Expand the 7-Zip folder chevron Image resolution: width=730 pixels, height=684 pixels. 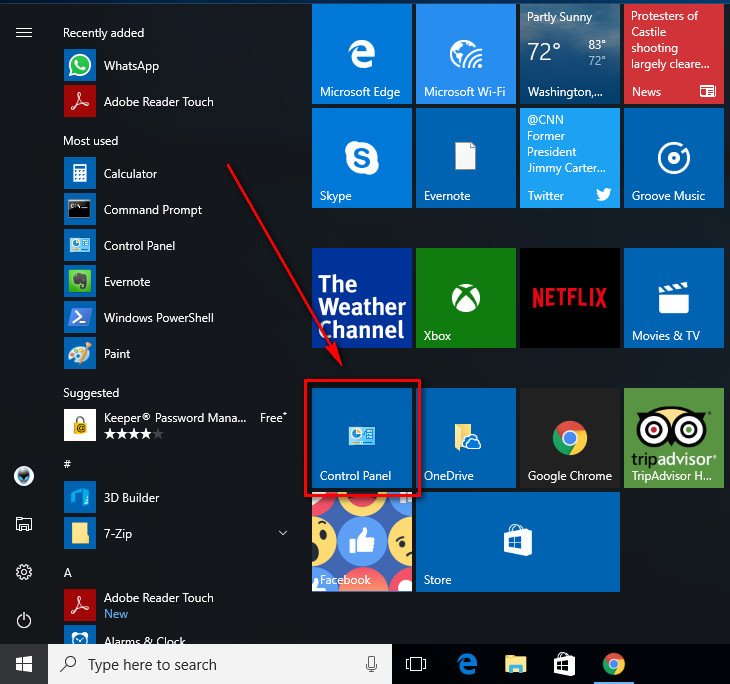click(283, 533)
